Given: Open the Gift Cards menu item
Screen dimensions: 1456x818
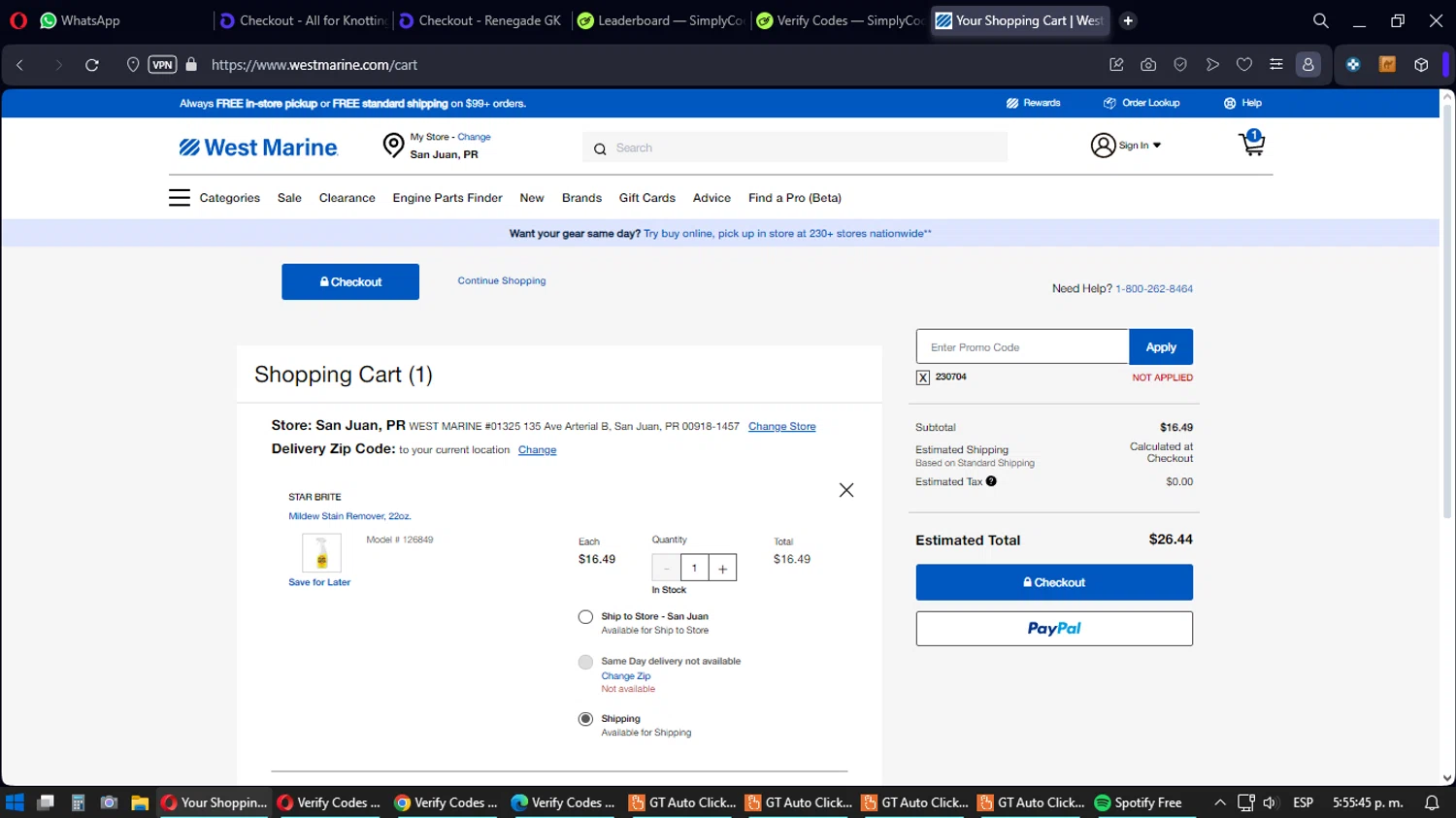Looking at the screenshot, I should click(x=647, y=198).
